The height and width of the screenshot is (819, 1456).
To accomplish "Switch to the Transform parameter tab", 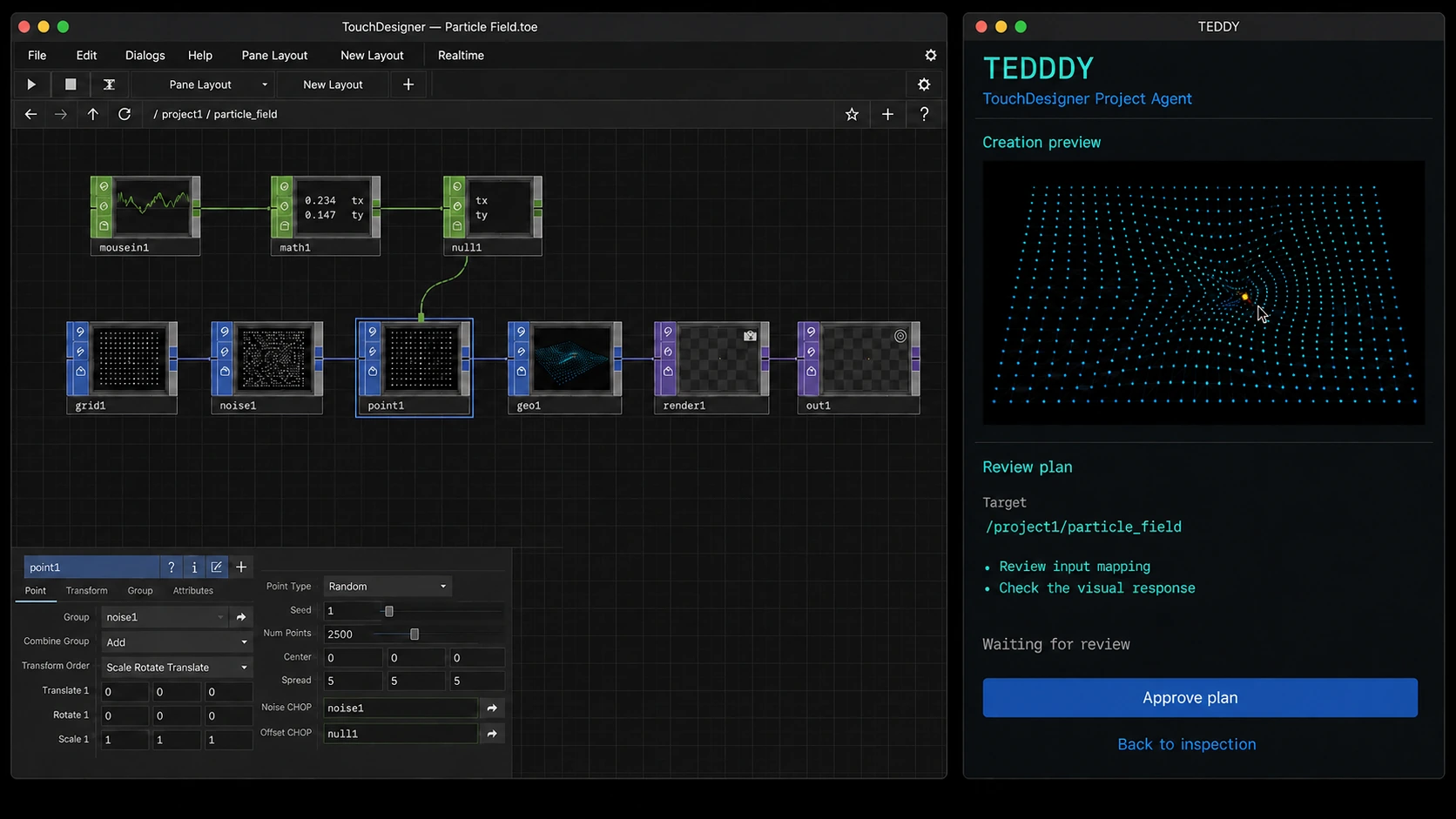I will [86, 591].
